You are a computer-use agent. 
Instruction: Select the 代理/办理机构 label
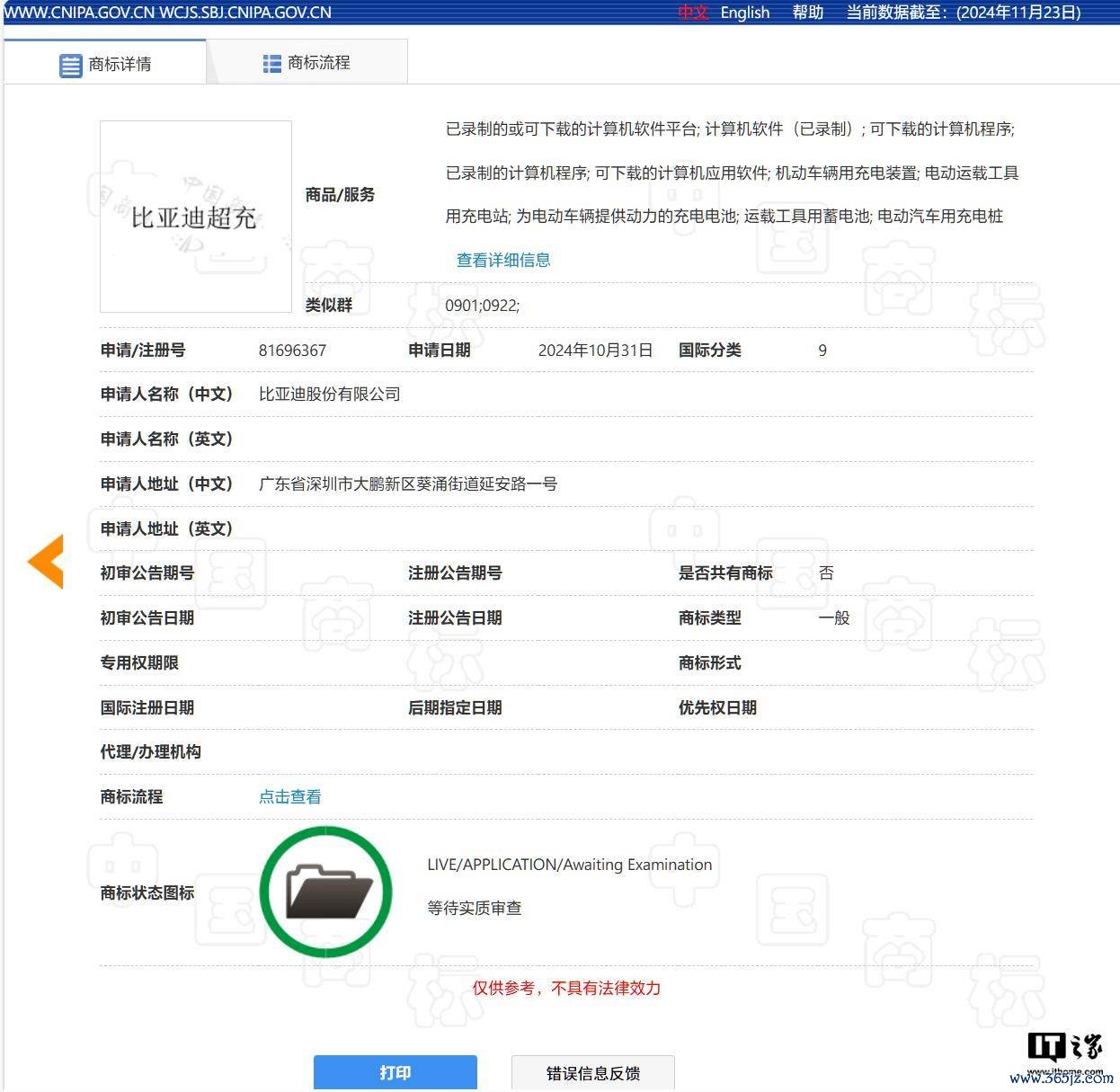[150, 751]
